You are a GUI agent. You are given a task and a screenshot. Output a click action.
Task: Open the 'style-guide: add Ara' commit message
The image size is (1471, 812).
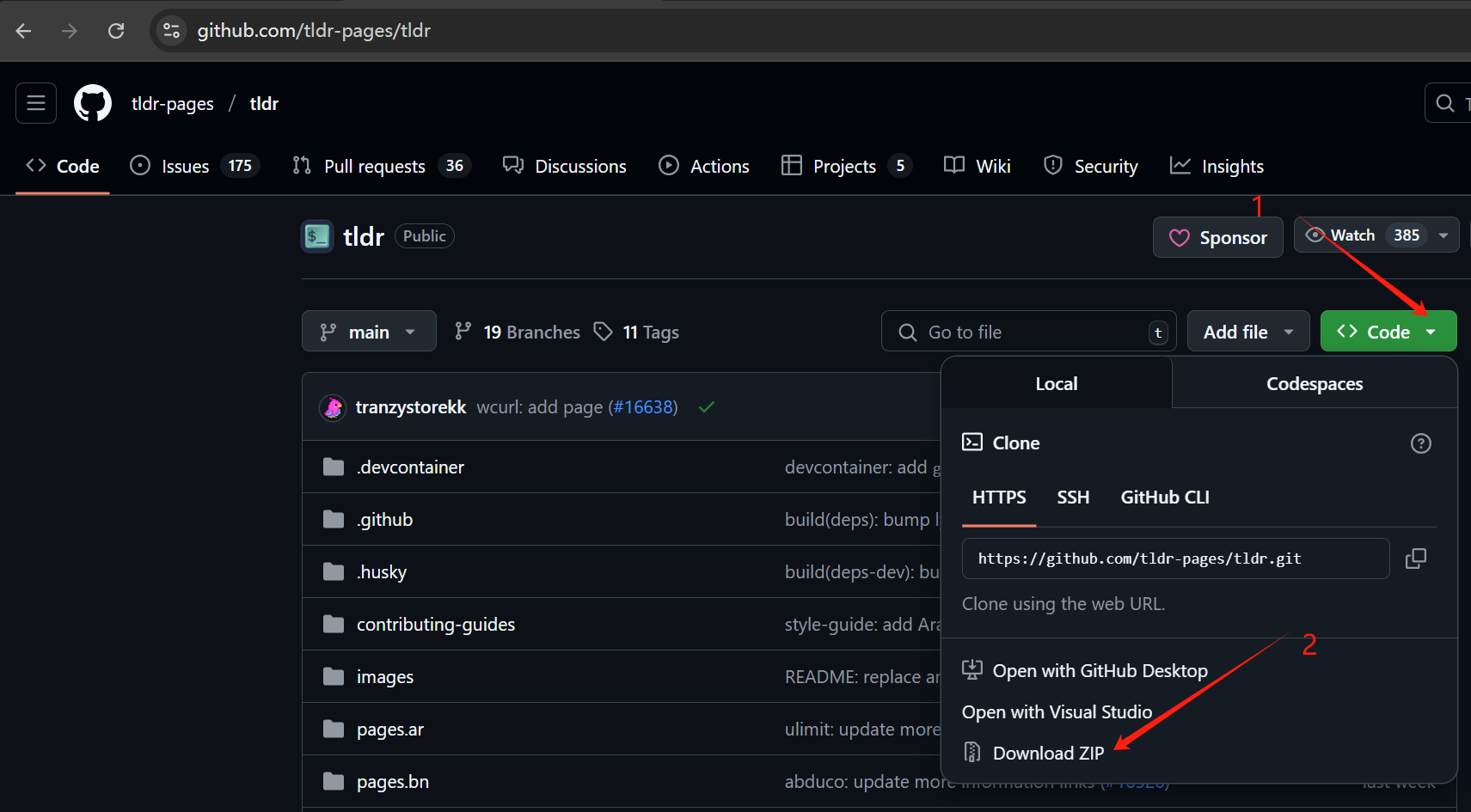(x=862, y=624)
